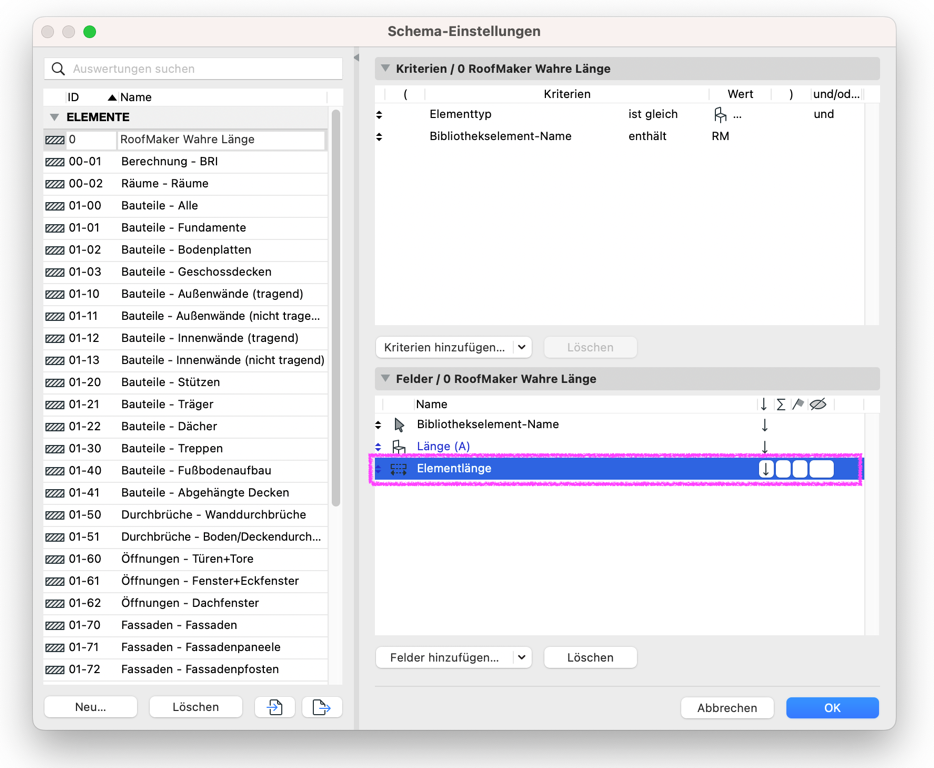Click the hatch icon of row 01-70 Fassaden
The height and width of the screenshot is (768, 934).
(x=55, y=626)
